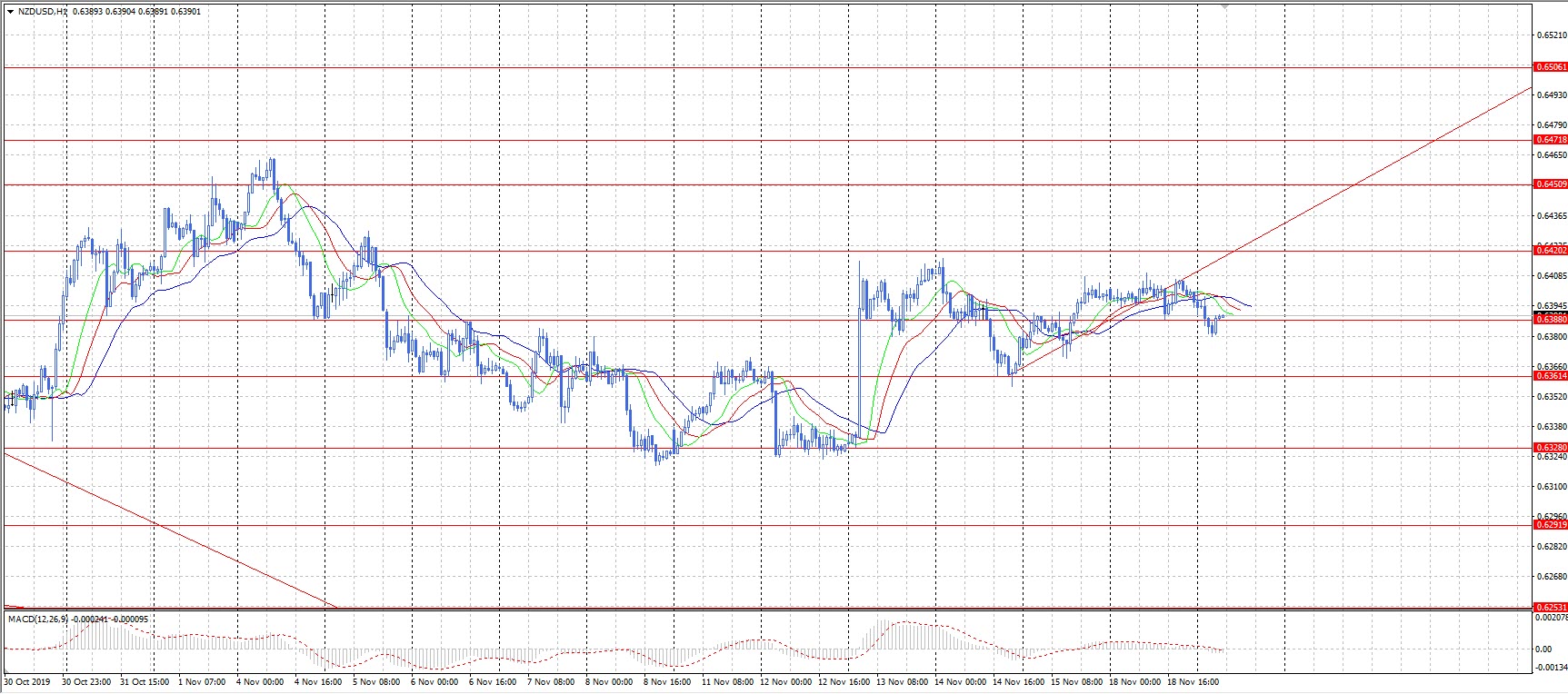This screenshot has height=694, width=1568.
Task: Click the 31 Oct 15:00 time label
Action: [x=144, y=681]
